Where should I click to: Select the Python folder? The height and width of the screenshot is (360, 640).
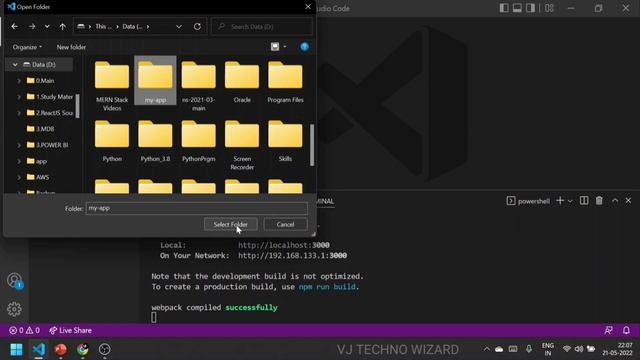pos(112,141)
